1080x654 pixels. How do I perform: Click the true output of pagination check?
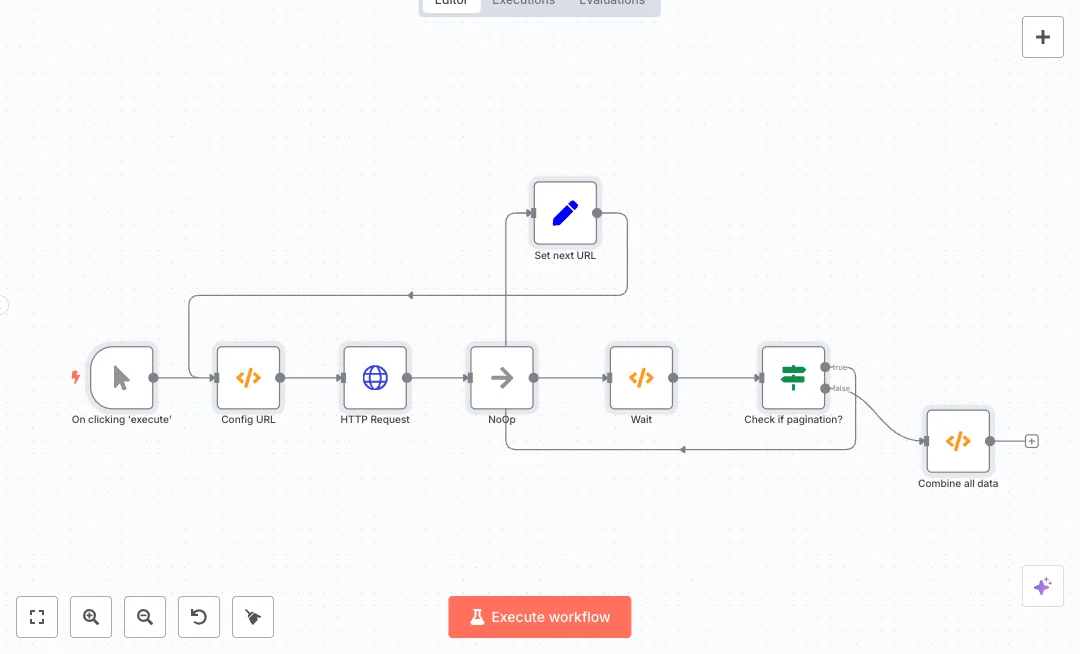point(825,367)
